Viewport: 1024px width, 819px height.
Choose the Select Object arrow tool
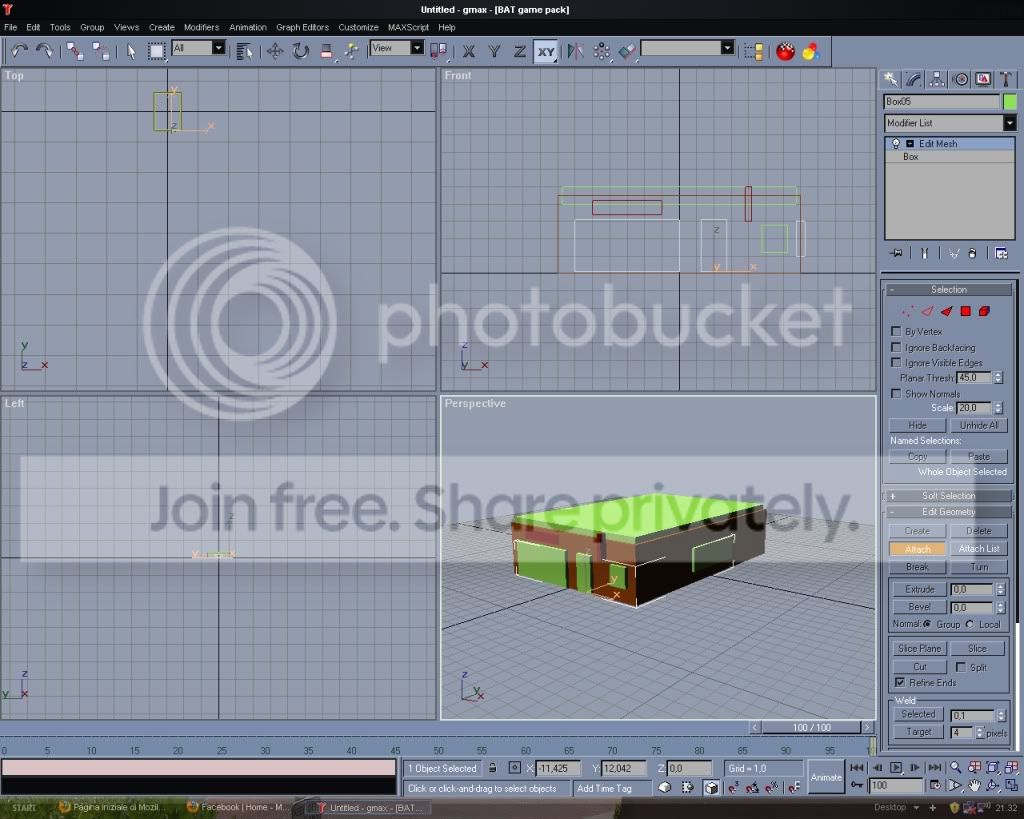click(x=131, y=51)
